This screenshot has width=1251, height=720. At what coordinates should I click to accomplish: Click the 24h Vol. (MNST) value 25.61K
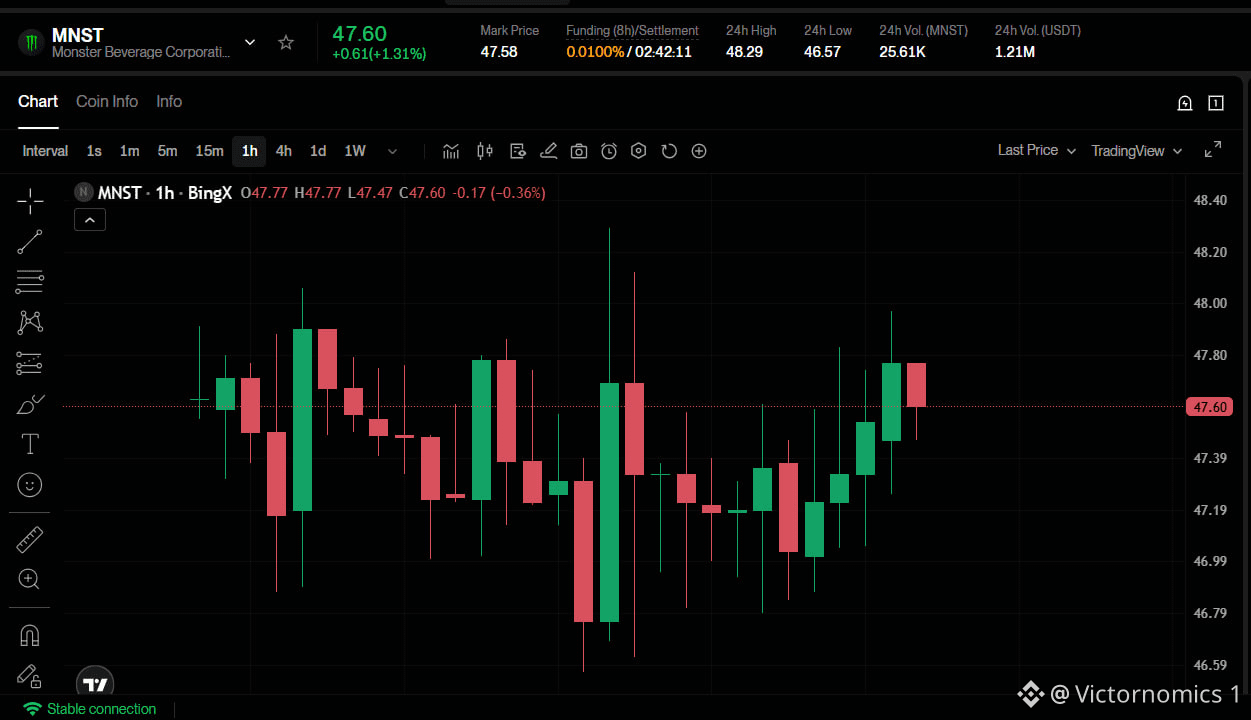click(903, 51)
